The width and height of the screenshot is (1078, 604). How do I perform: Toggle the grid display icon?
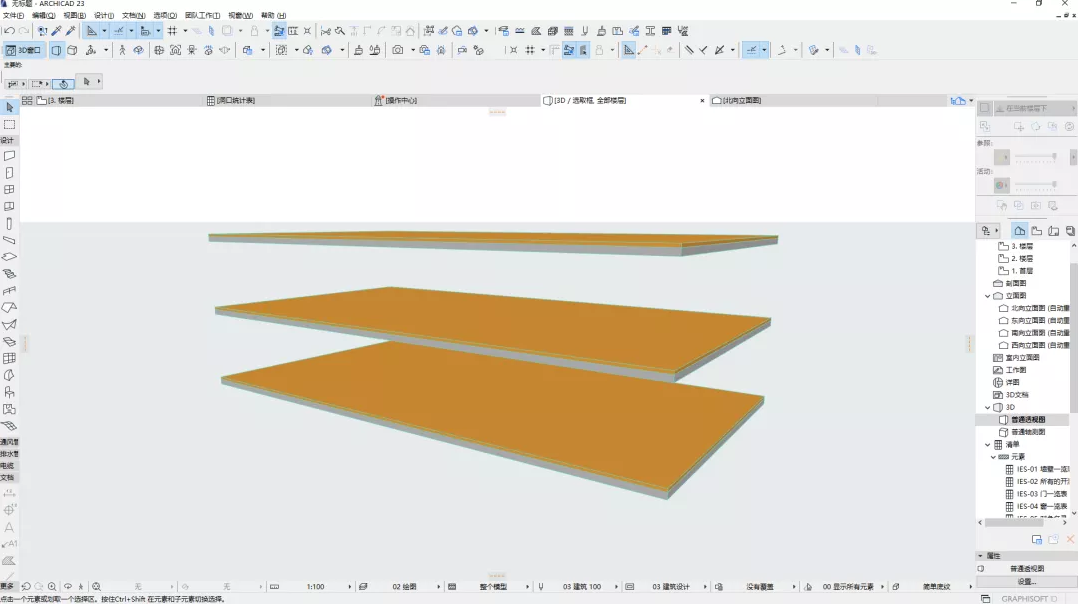172,31
